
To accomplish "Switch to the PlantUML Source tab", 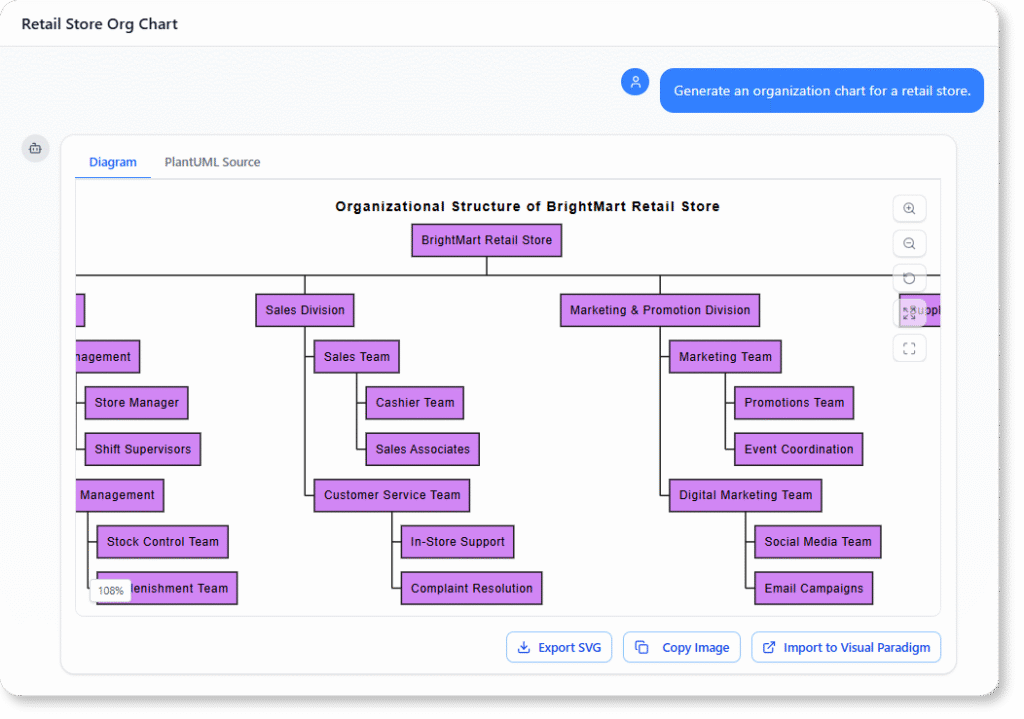I will (x=211, y=161).
